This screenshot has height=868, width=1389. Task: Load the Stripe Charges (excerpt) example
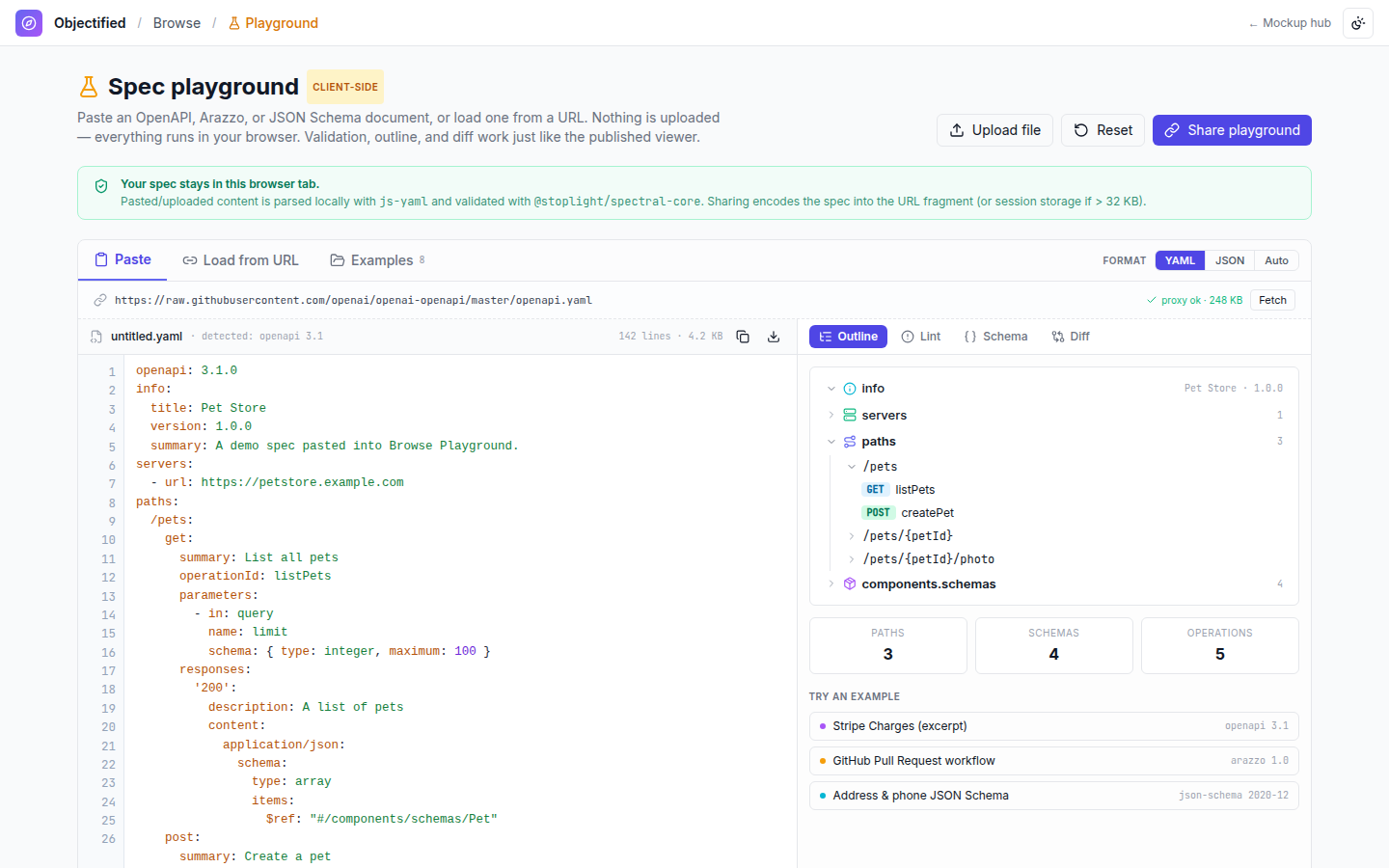click(1053, 726)
